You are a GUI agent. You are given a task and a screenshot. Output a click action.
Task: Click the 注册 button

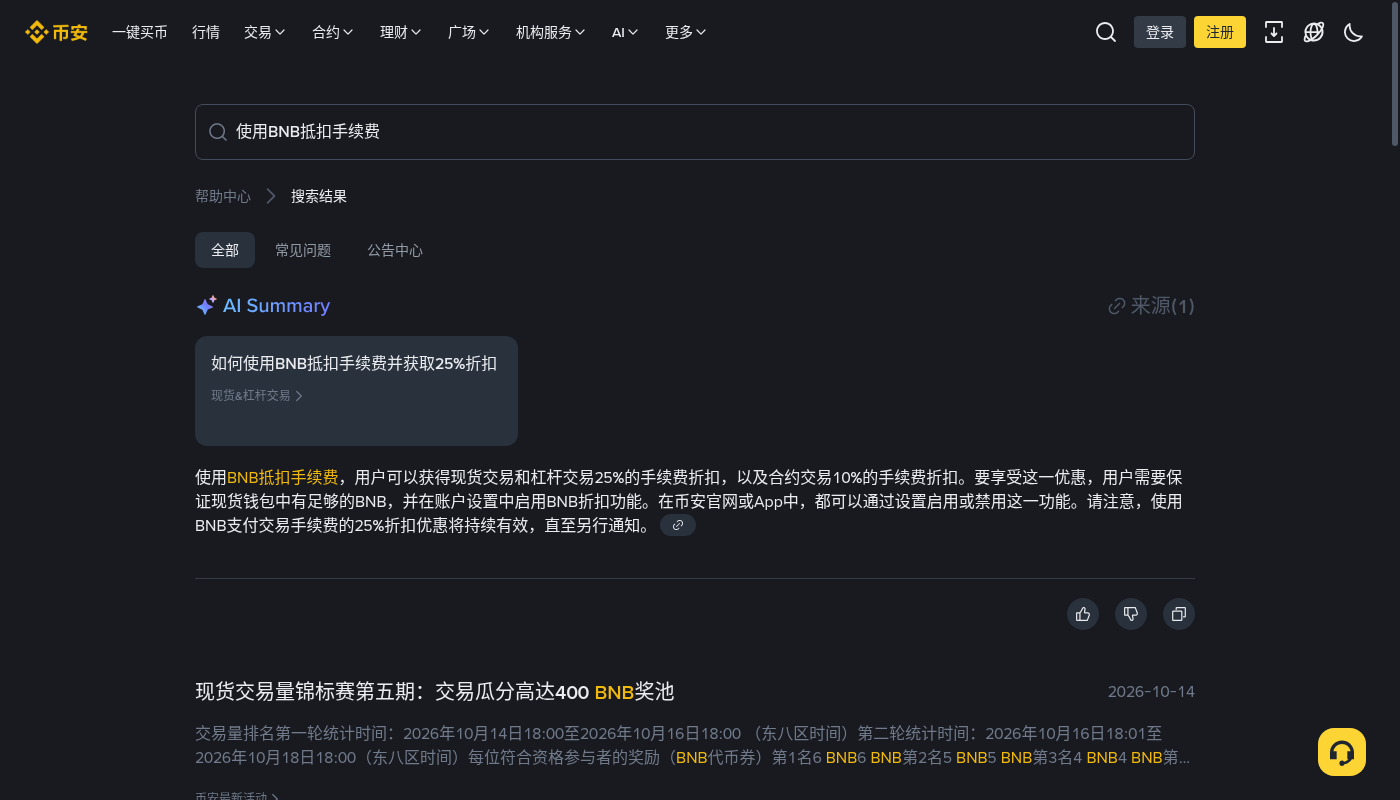point(1220,32)
